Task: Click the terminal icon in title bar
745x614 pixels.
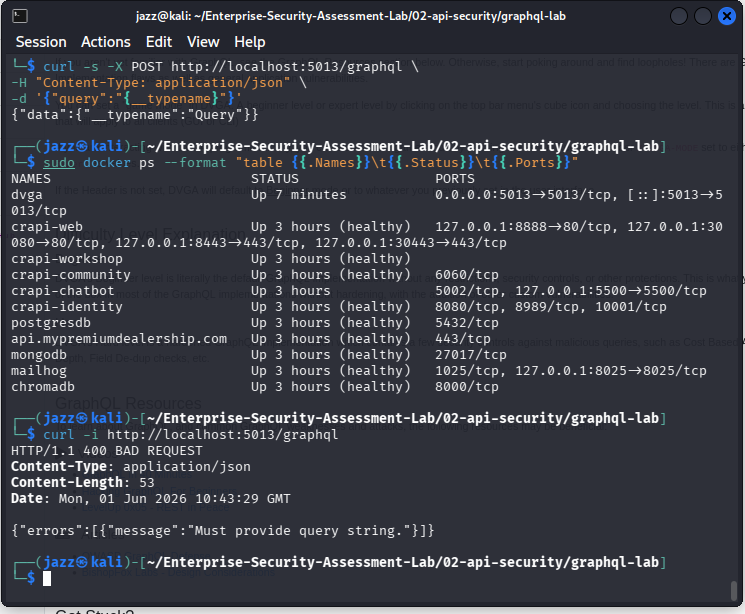Action: pyautogui.click(x=19, y=16)
